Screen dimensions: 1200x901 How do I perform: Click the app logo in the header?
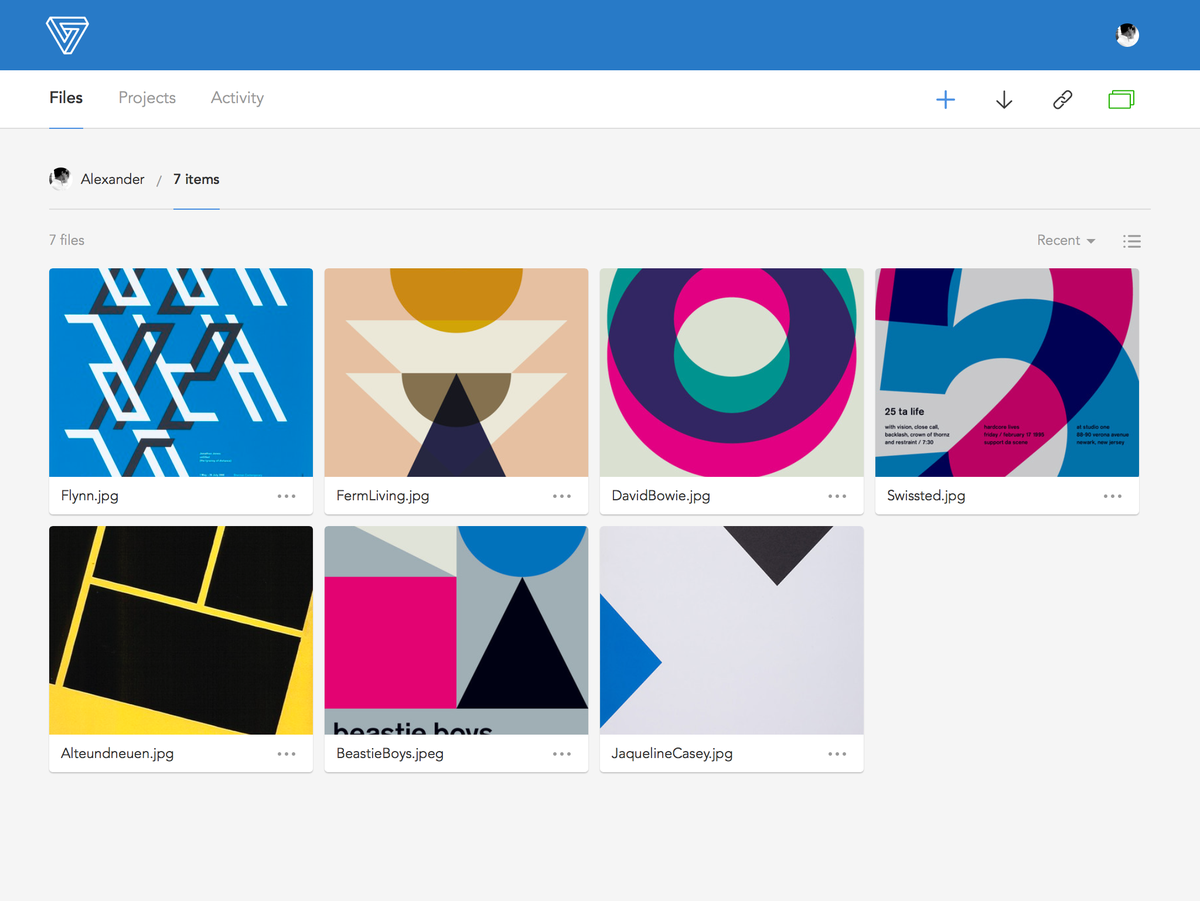point(67,36)
